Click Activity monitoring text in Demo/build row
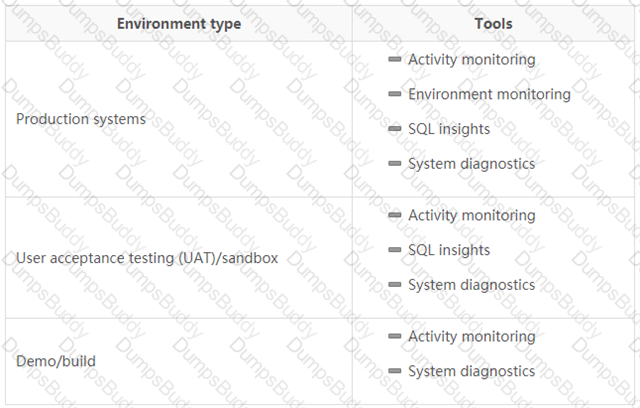Image resolution: width=640 pixels, height=408 pixels. point(472,337)
